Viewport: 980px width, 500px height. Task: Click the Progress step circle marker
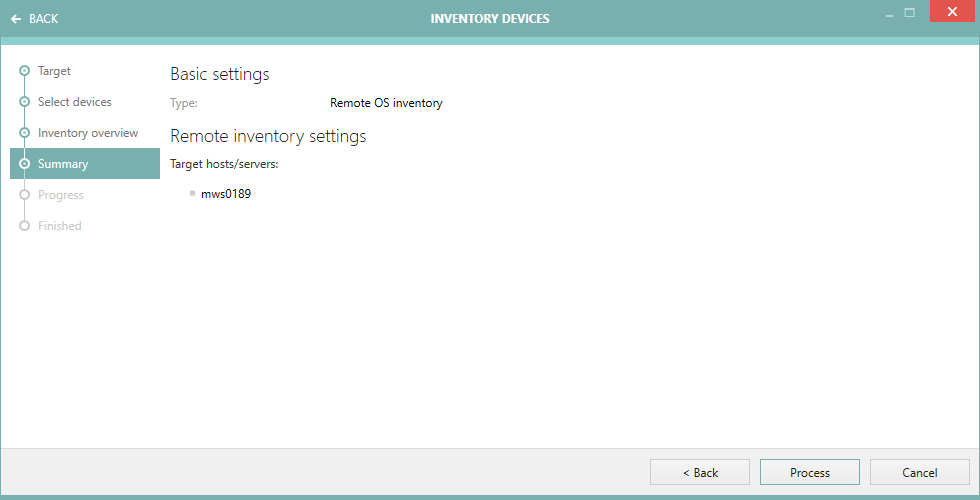point(24,195)
